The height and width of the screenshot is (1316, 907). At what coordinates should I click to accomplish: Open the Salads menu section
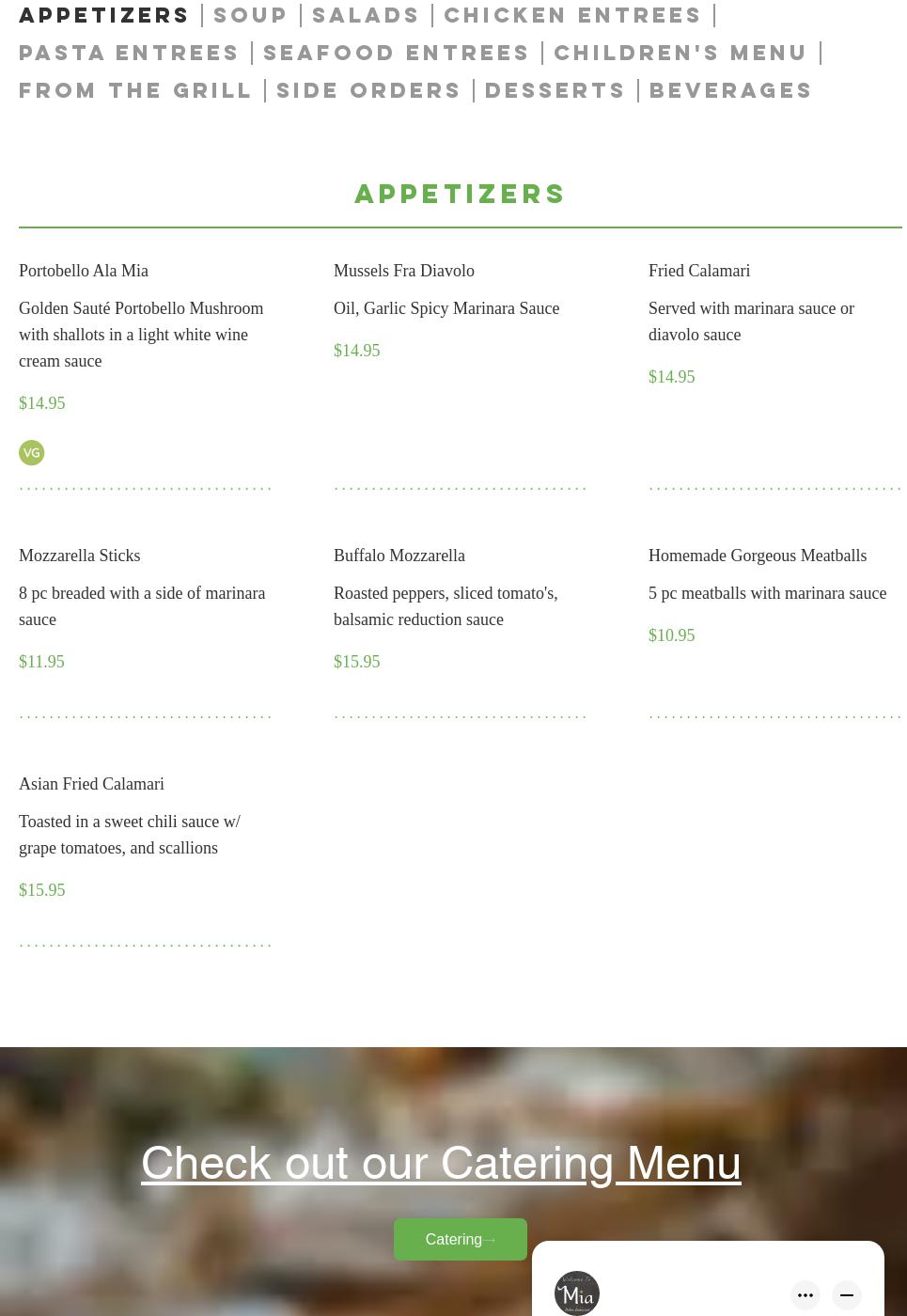(366, 15)
